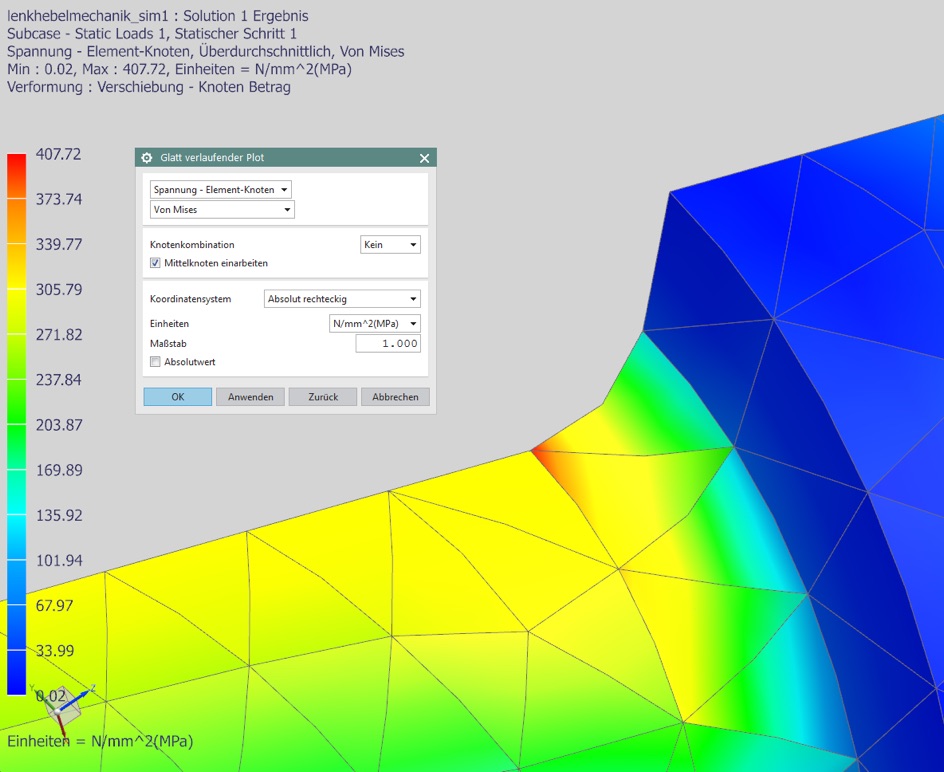Toggle Mittelknoten einarbeiten checkbox
Screen dimensions: 944x772
[x=155, y=263]
